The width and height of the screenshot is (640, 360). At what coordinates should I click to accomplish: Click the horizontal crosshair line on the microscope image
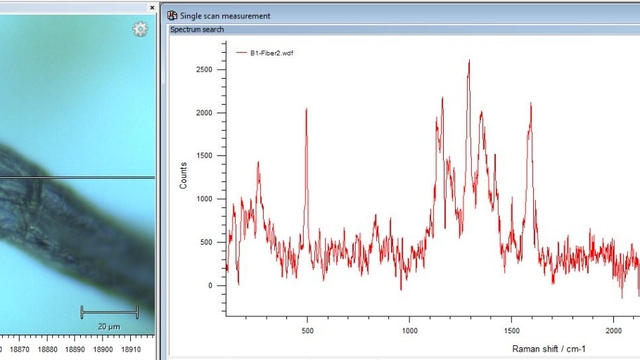[x=78, y=178]
